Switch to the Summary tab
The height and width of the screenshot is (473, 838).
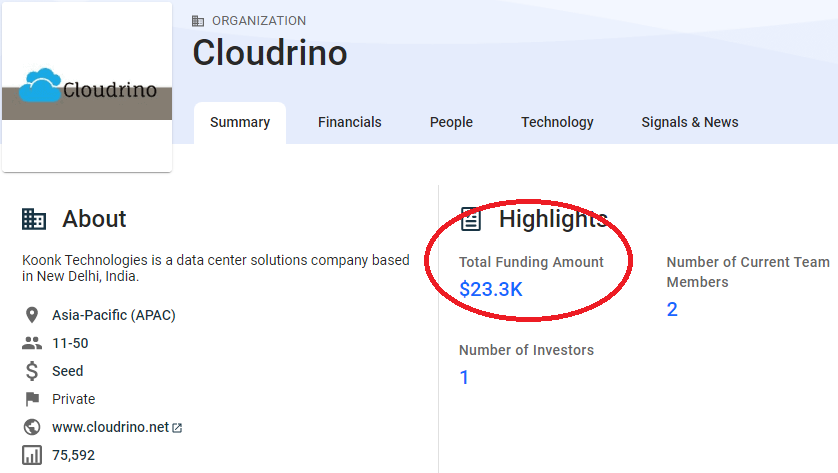click(240, 122)
